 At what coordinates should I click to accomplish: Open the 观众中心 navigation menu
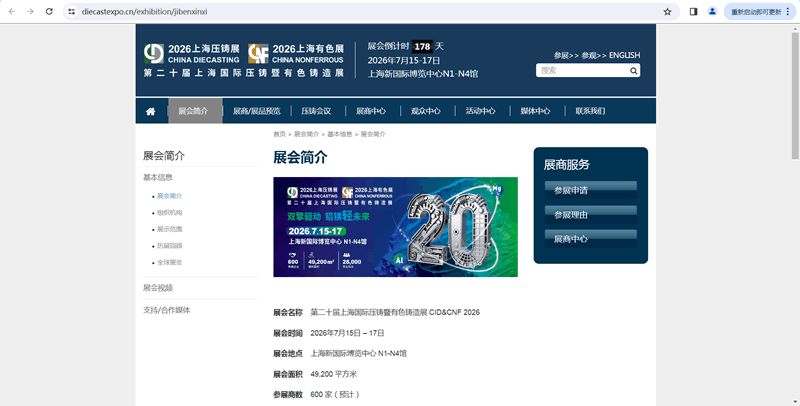[426, 111]
